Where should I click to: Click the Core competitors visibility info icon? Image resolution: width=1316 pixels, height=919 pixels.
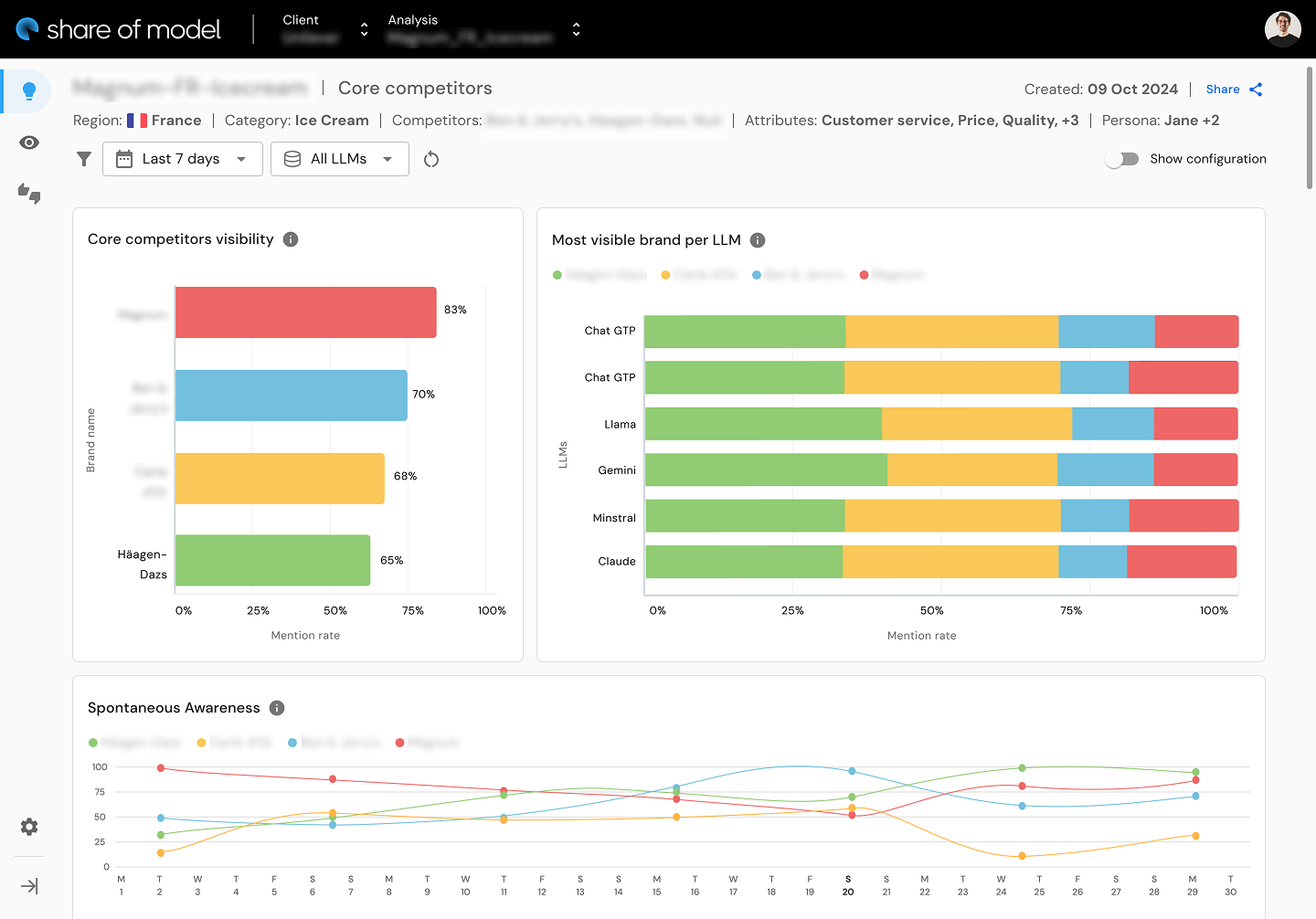[x=291, y=238]
